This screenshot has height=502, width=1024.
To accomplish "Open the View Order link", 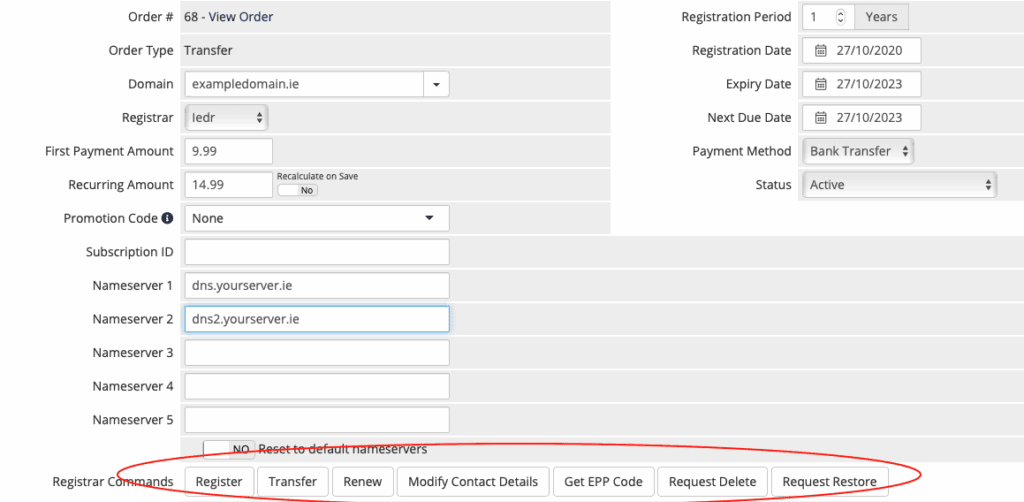I will click(240, 17).
